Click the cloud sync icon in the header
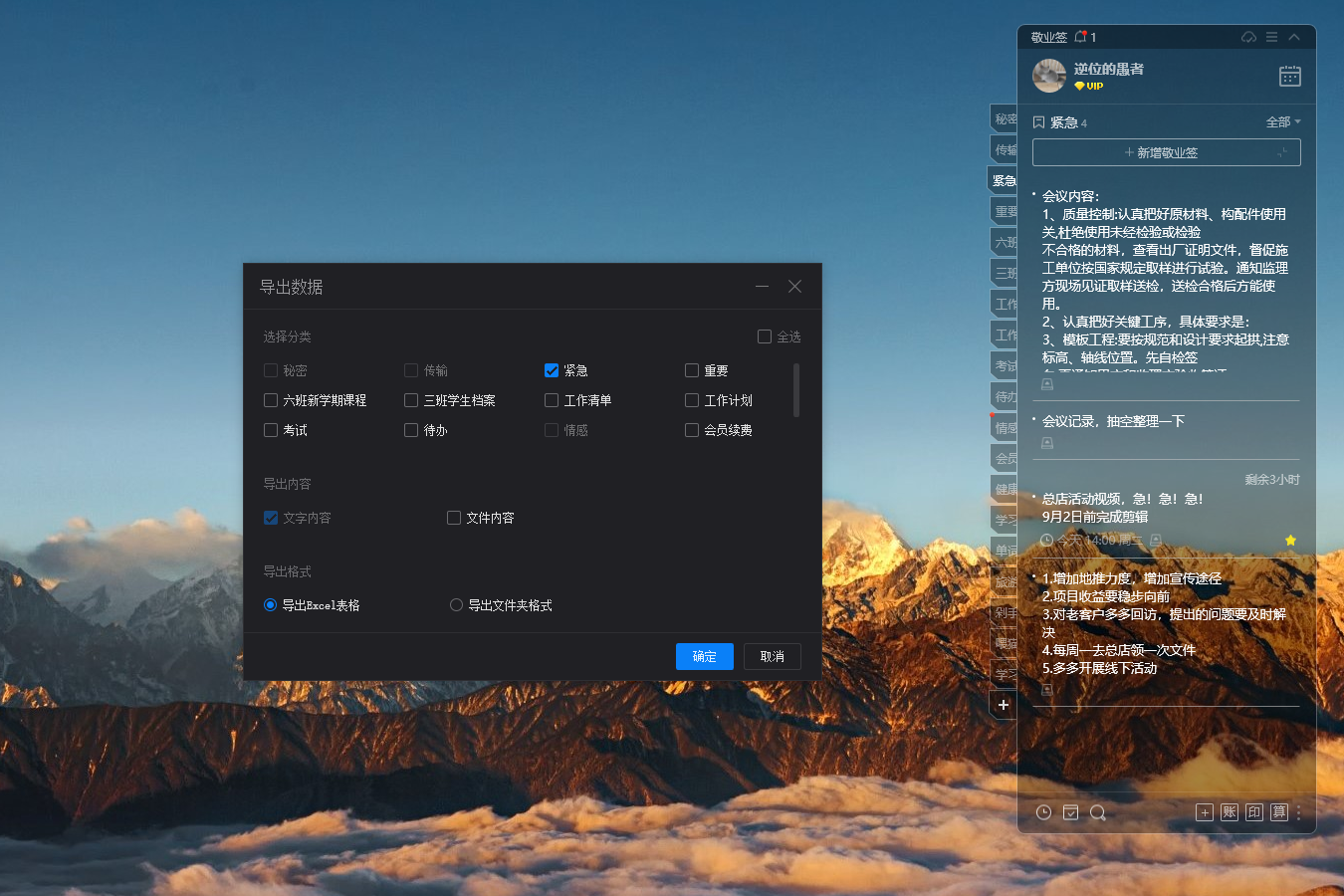Image resolution: width=1344 pixels, height=896 pixels. (1248, 37)
